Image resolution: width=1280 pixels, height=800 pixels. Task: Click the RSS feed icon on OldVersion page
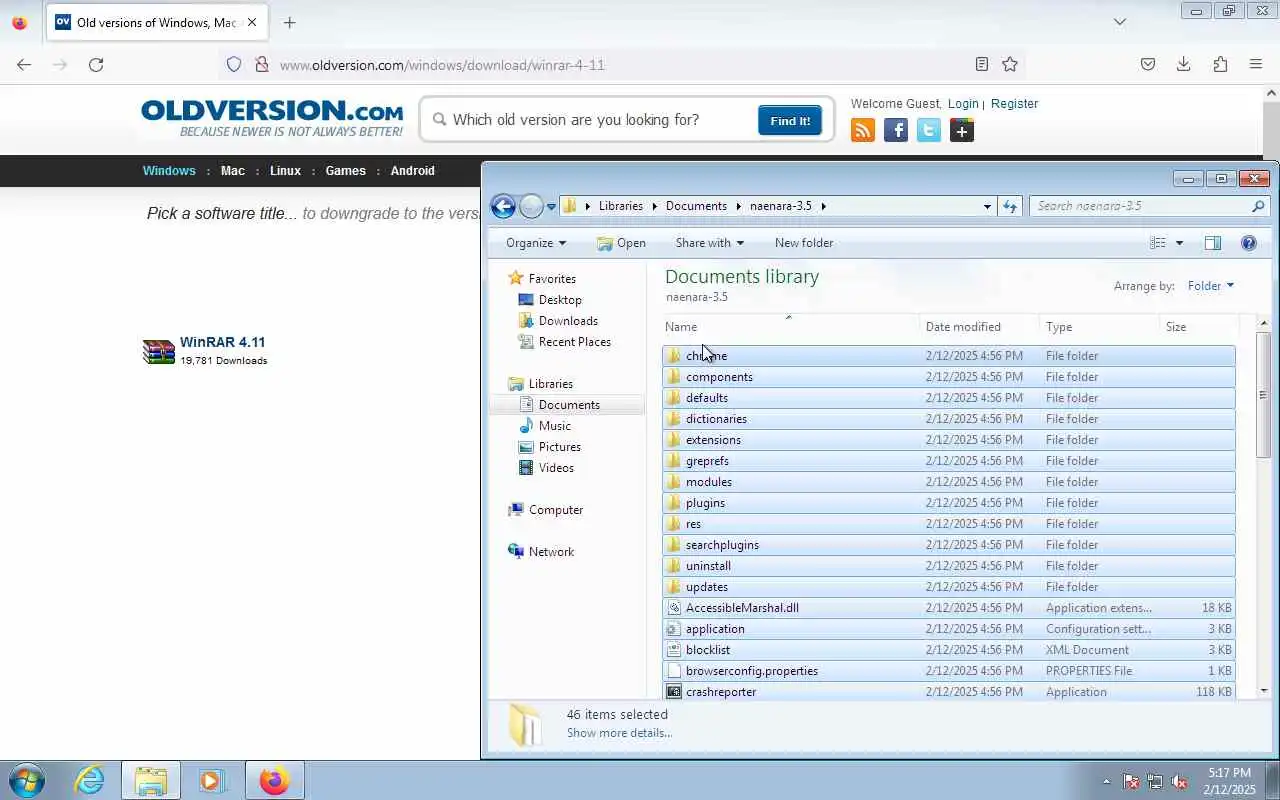click(x=862, y=130)
